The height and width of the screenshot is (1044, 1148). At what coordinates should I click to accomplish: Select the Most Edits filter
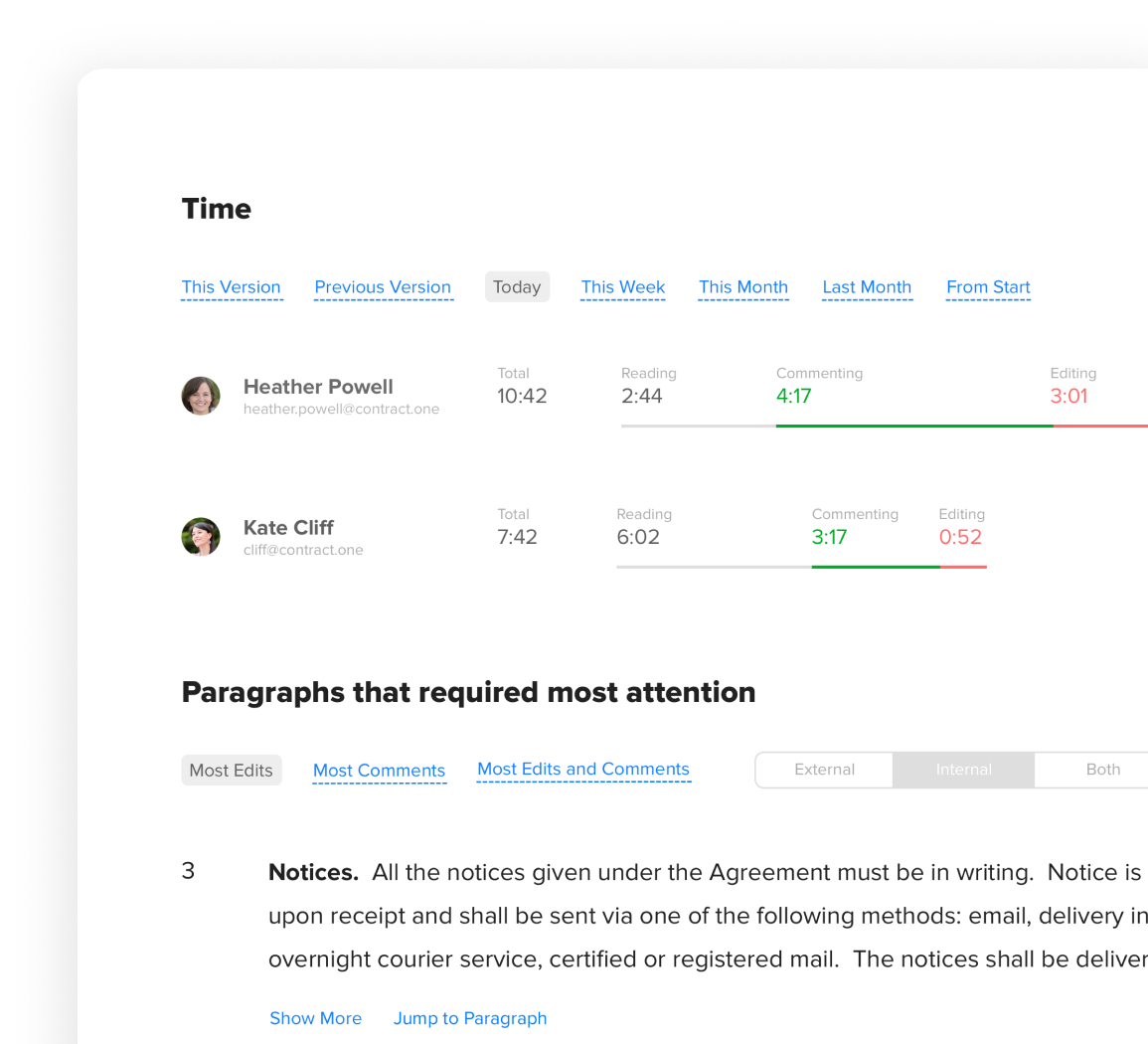[x=232, y=771]
